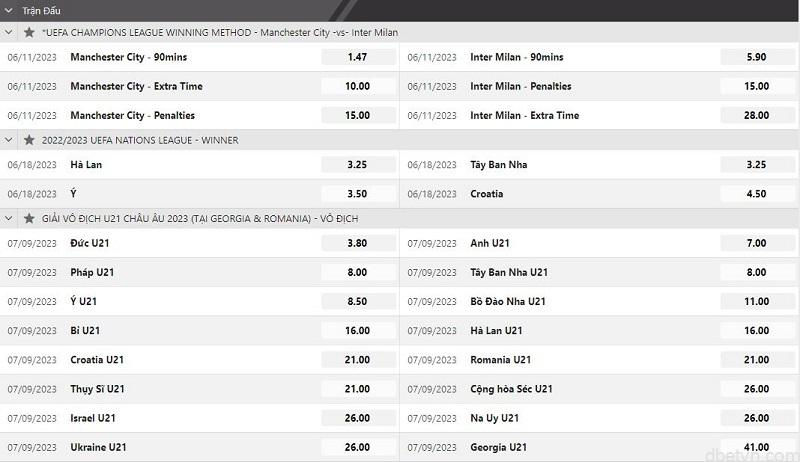Click Hà Lan winner odds 3.25

[358, 165]
